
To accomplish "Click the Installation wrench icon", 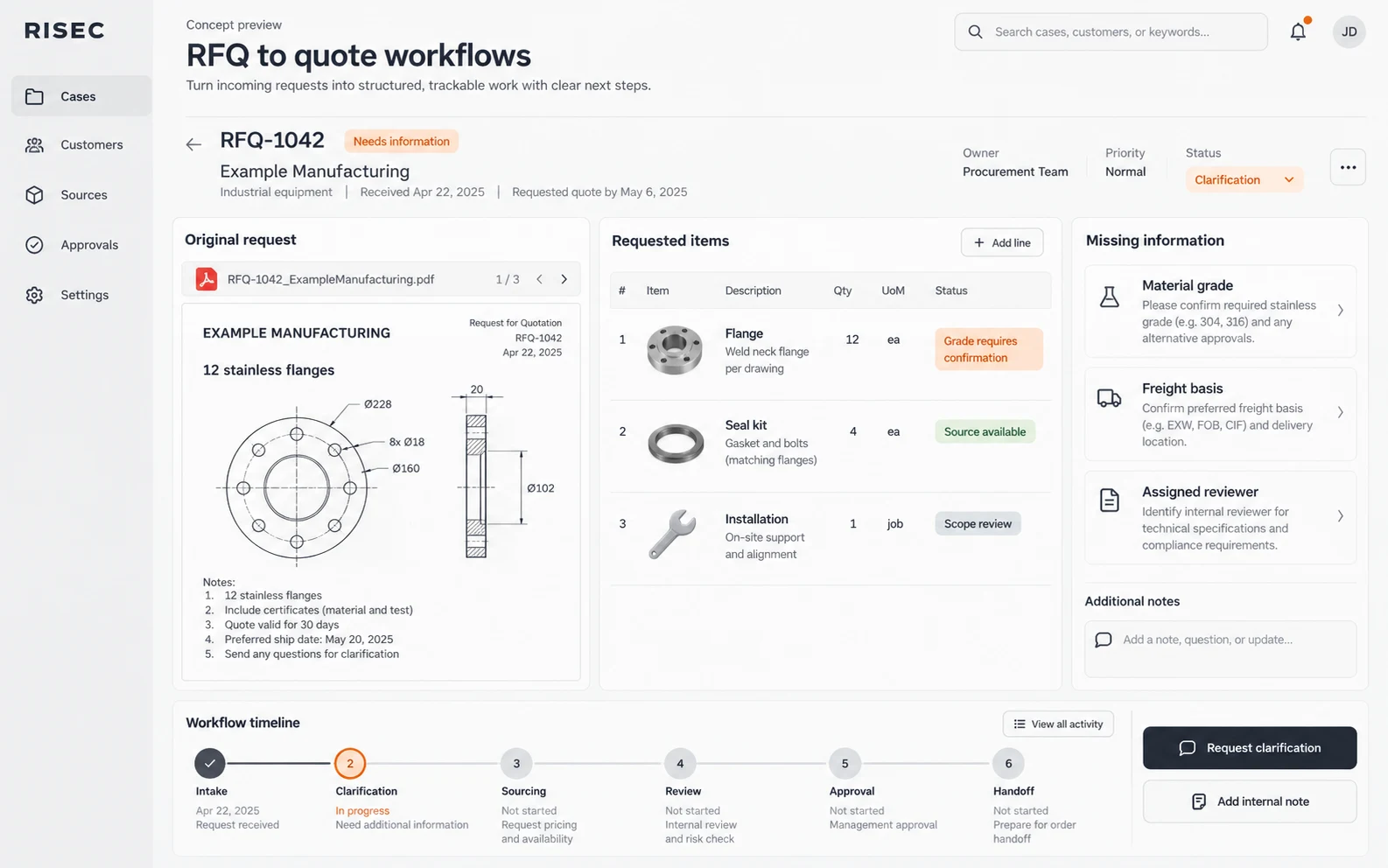I will click(x=672, y=534).
